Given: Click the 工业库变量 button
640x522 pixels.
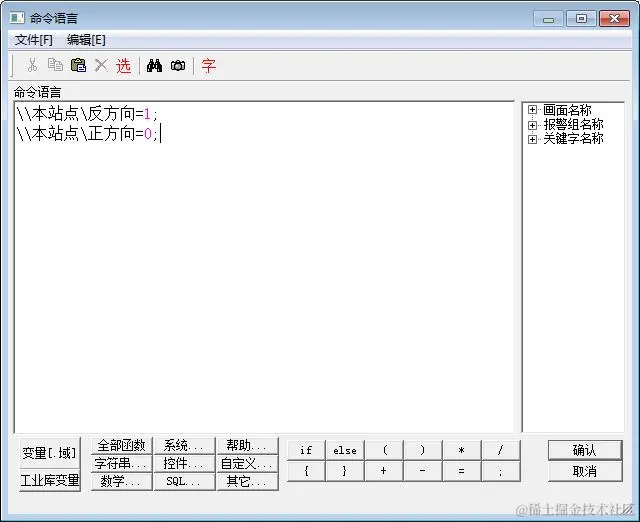Looking at the screenshot, I should [x=49, y=480].
